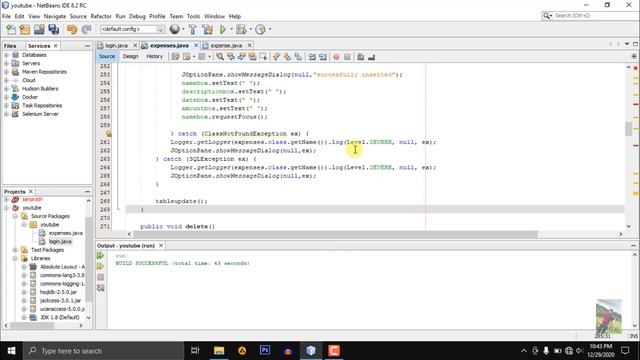Image resolution: width=640 pixels, height=360 pixels.
Task: Switch to the expense.java editor tab
Action: coord(226,45)
